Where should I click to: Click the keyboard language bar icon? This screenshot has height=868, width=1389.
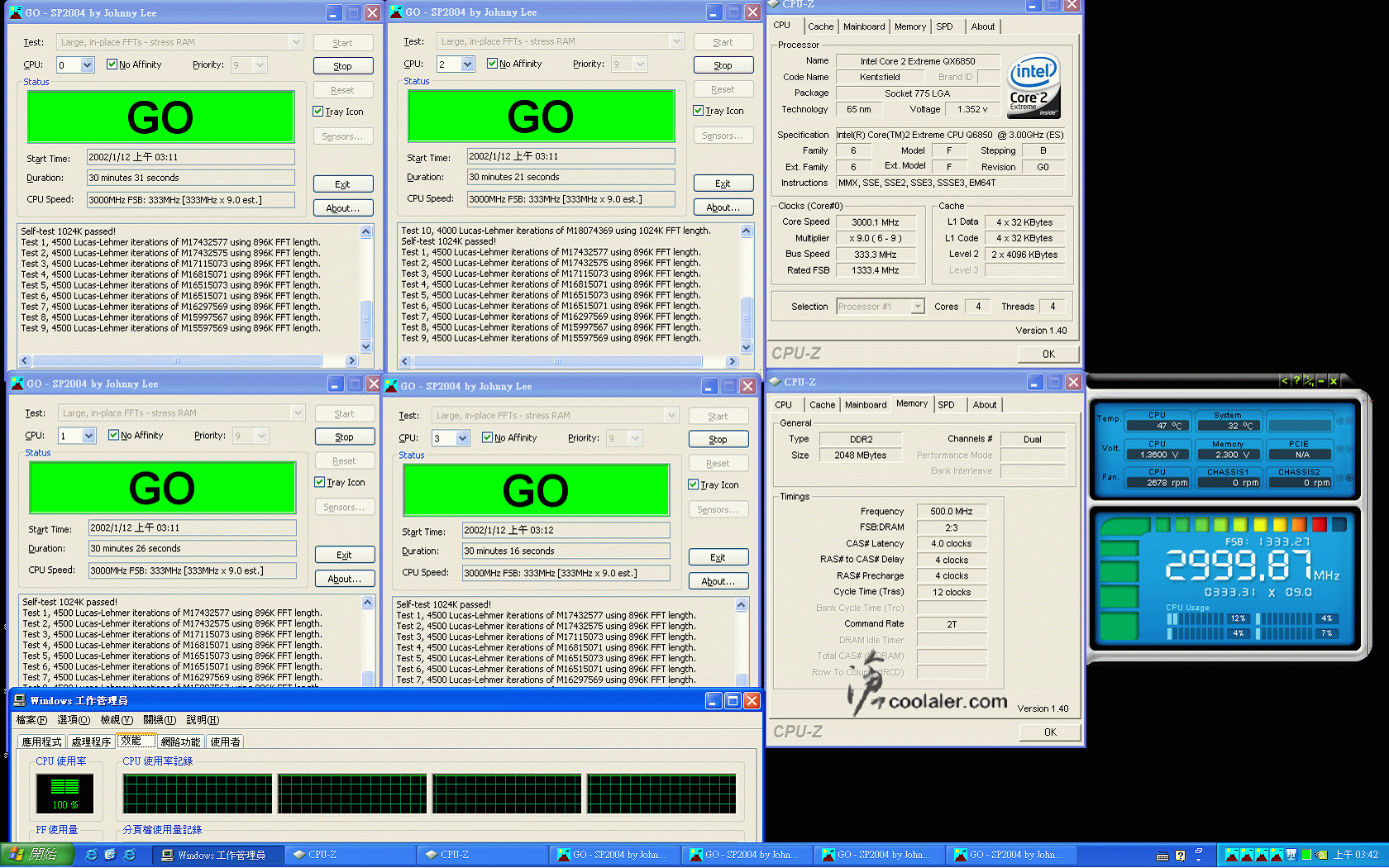click(1162, 856)
